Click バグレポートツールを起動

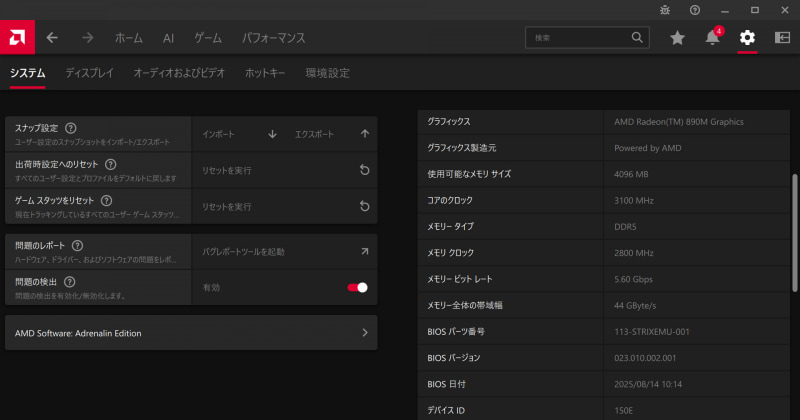pyautogui.click(x=243, y=252)
